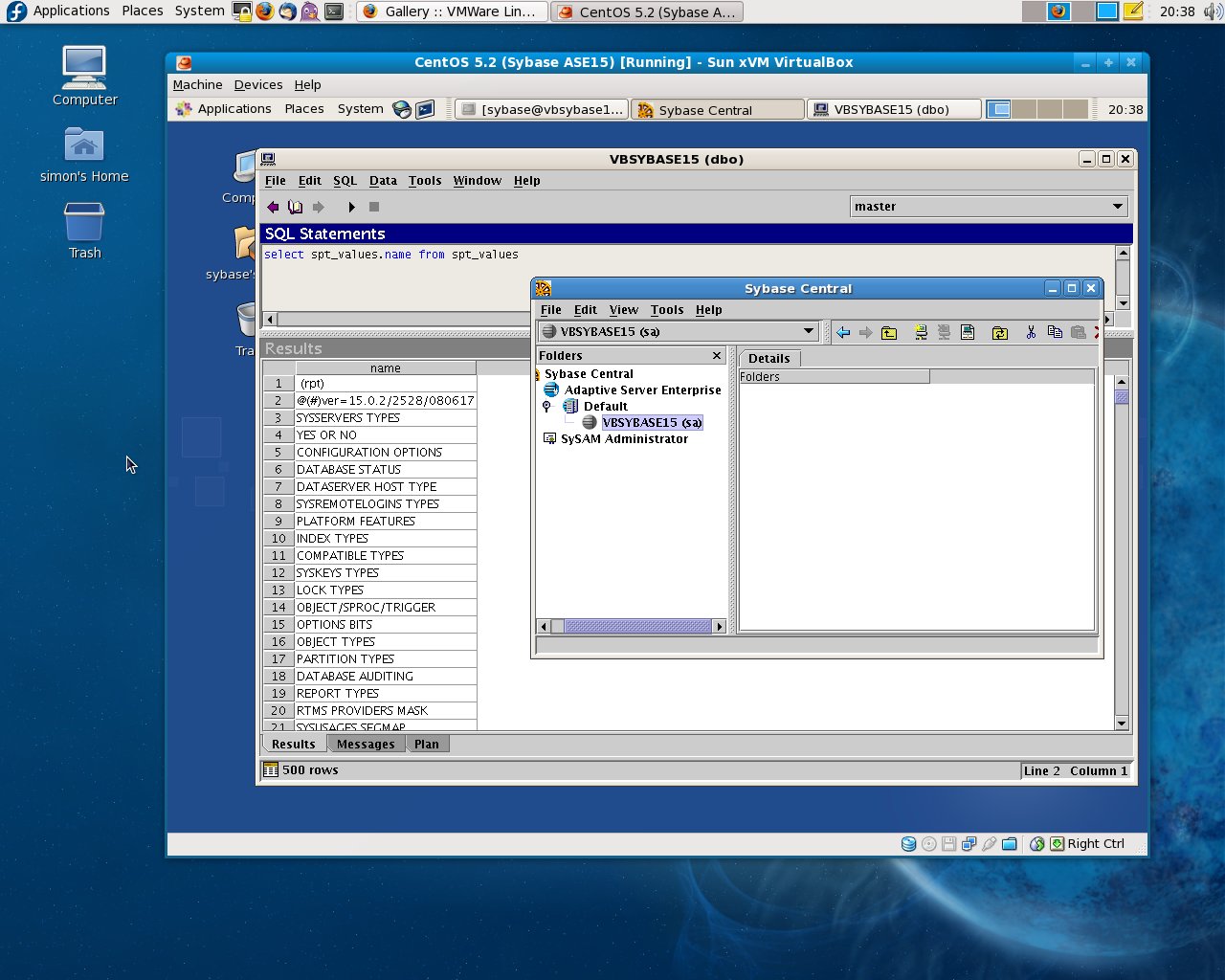
Task: Open the Window menu in Interactive SQL
Action: click(x=477, y=181)
